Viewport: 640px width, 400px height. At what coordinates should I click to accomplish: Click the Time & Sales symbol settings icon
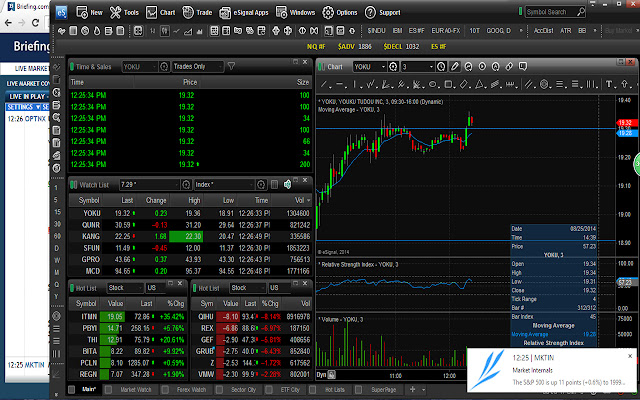[164, 66]
